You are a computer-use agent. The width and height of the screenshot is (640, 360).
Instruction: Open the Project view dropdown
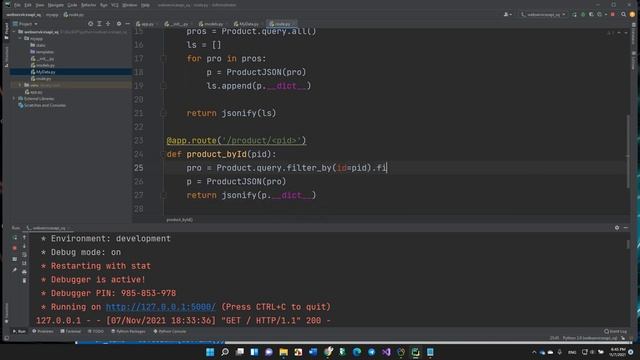pos(25,24)
